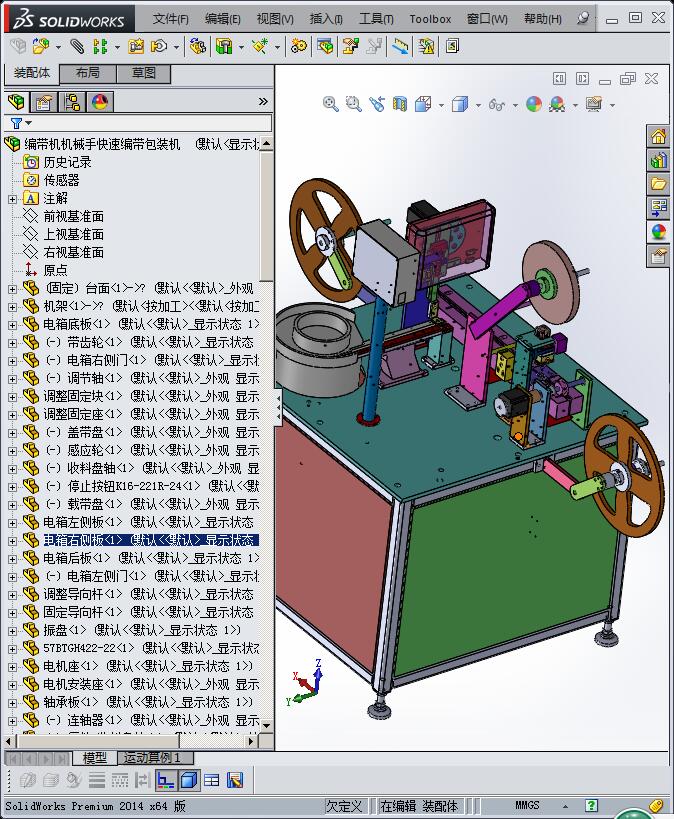Open Appearances sphere icon in task pane

(658, 231)
